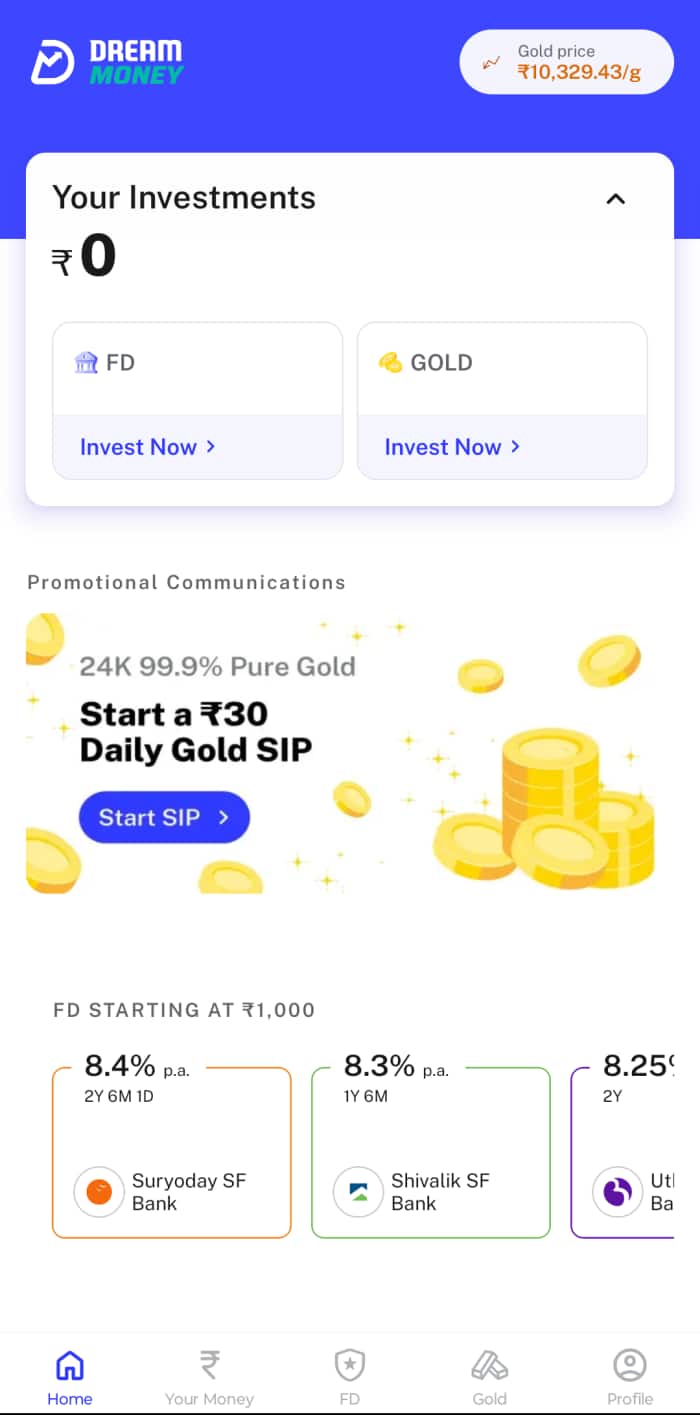Tap the chevron next to Gold Invest Now

coord(516,446)
